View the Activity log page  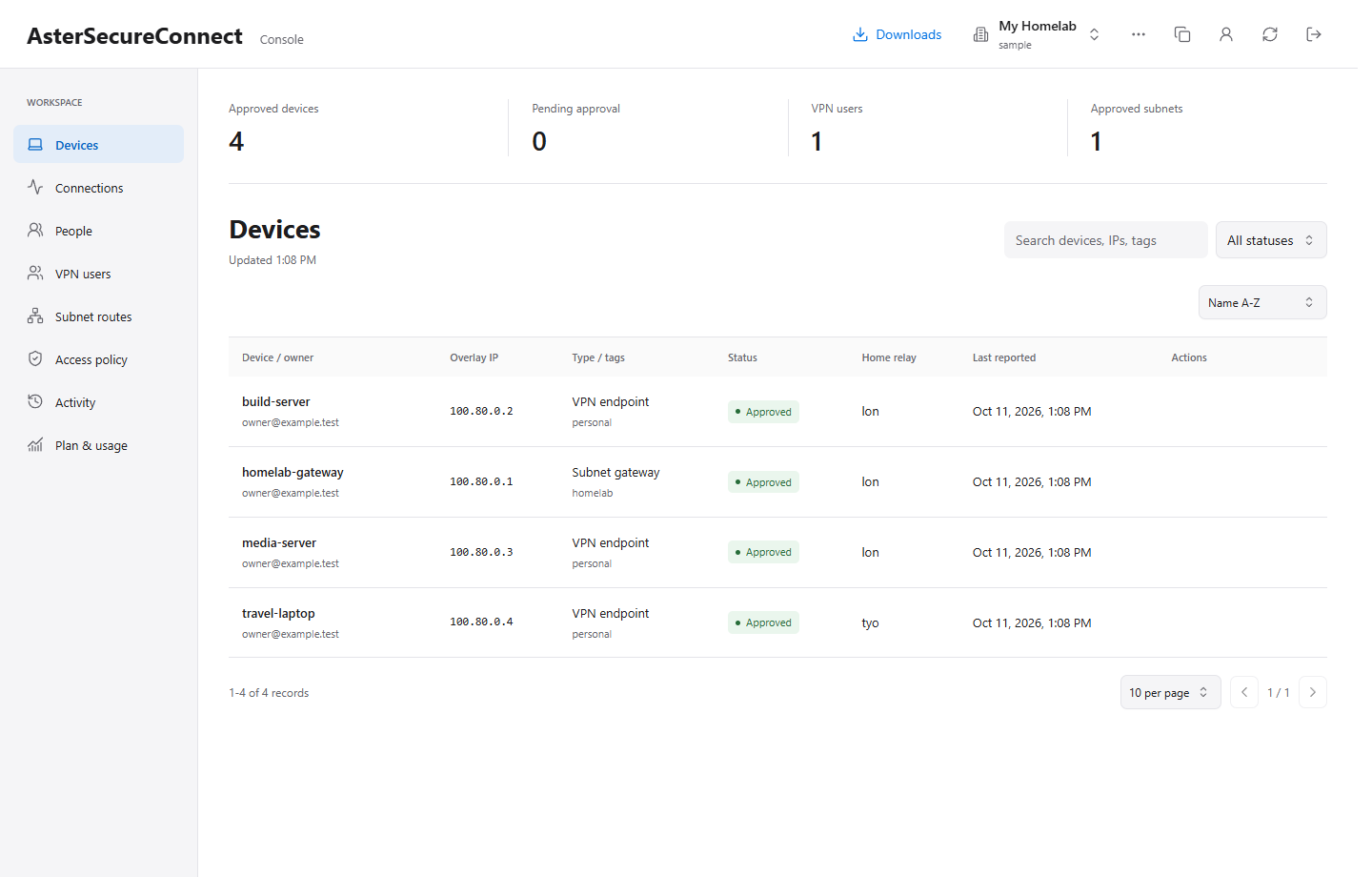tap(98, 402)
